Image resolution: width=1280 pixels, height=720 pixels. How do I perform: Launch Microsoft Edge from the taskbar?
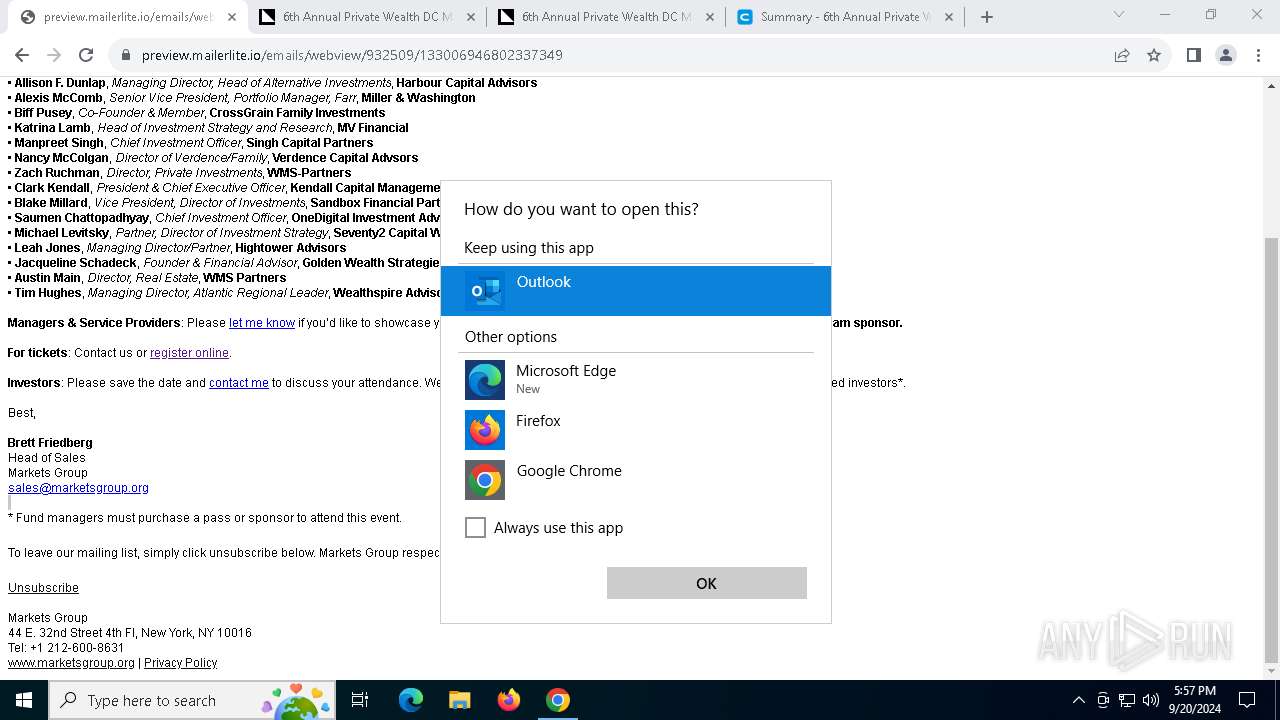(x=411, y=700)
